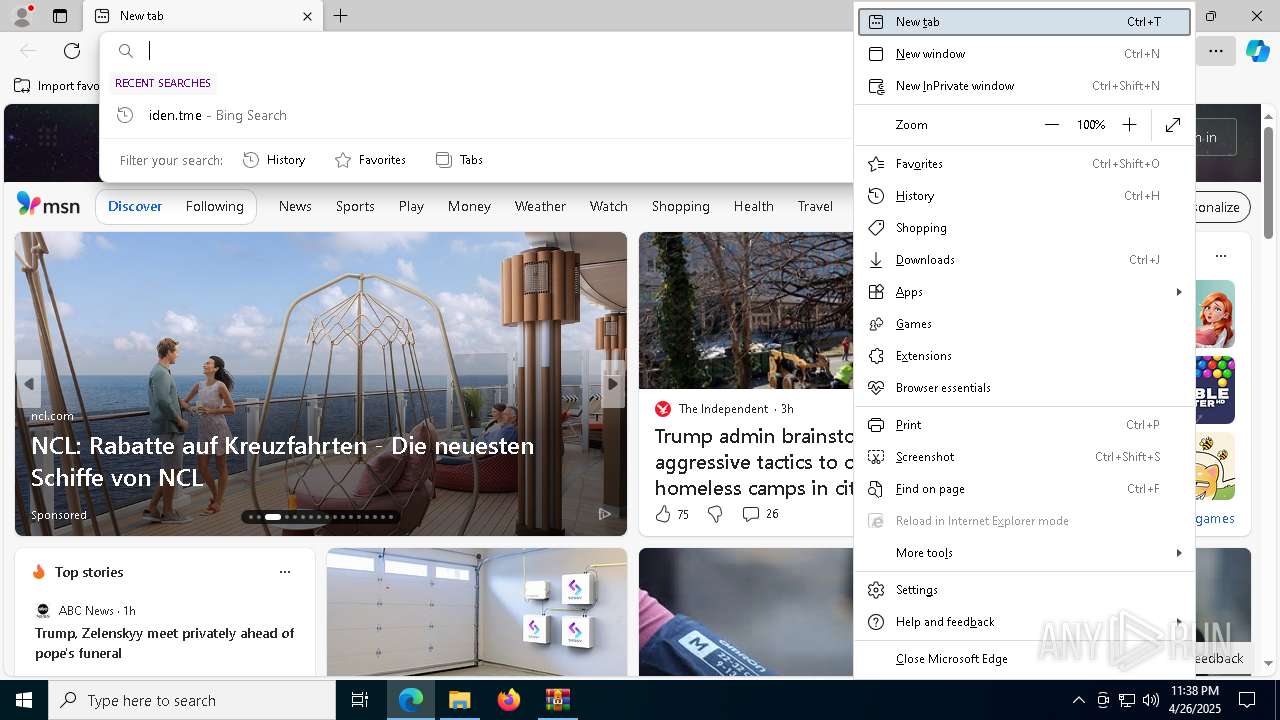The height and width of the screenshot is (720, 1280).
Task: Open the Copilot sidebar icon
Action: tap(1257, 51)
